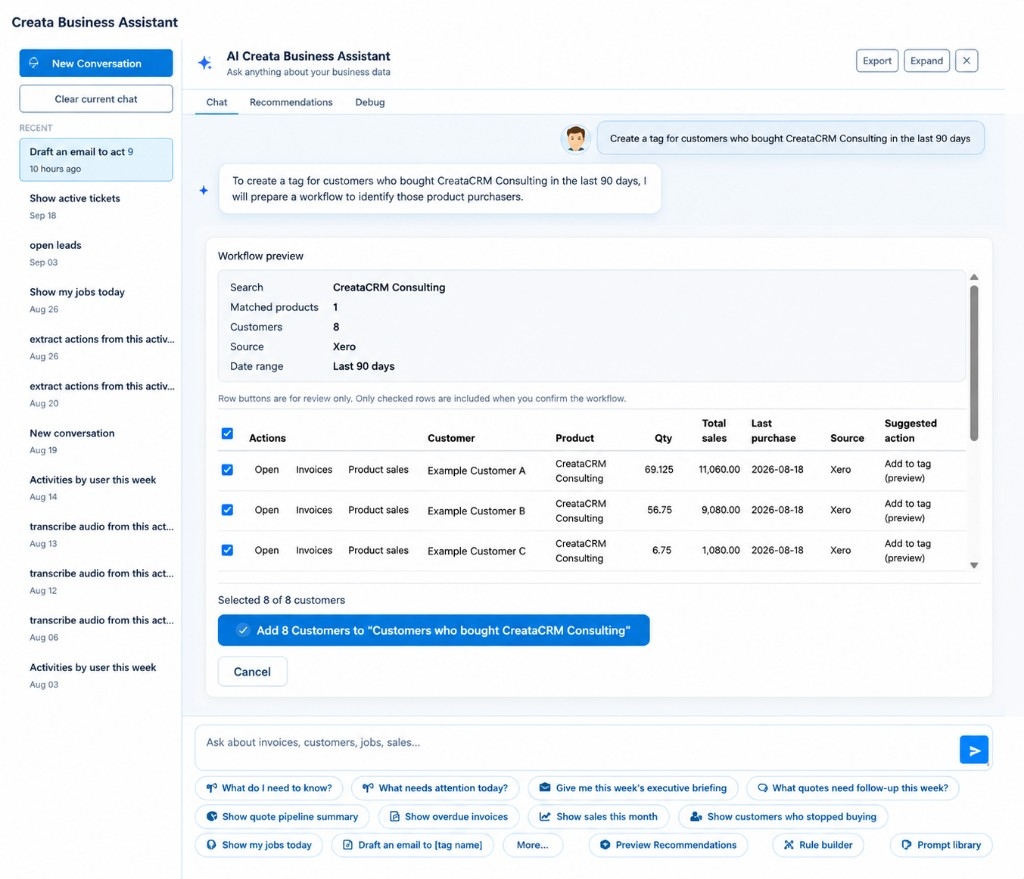
Task: Click Open for Example Customer B
Action: tap(266, 510)
